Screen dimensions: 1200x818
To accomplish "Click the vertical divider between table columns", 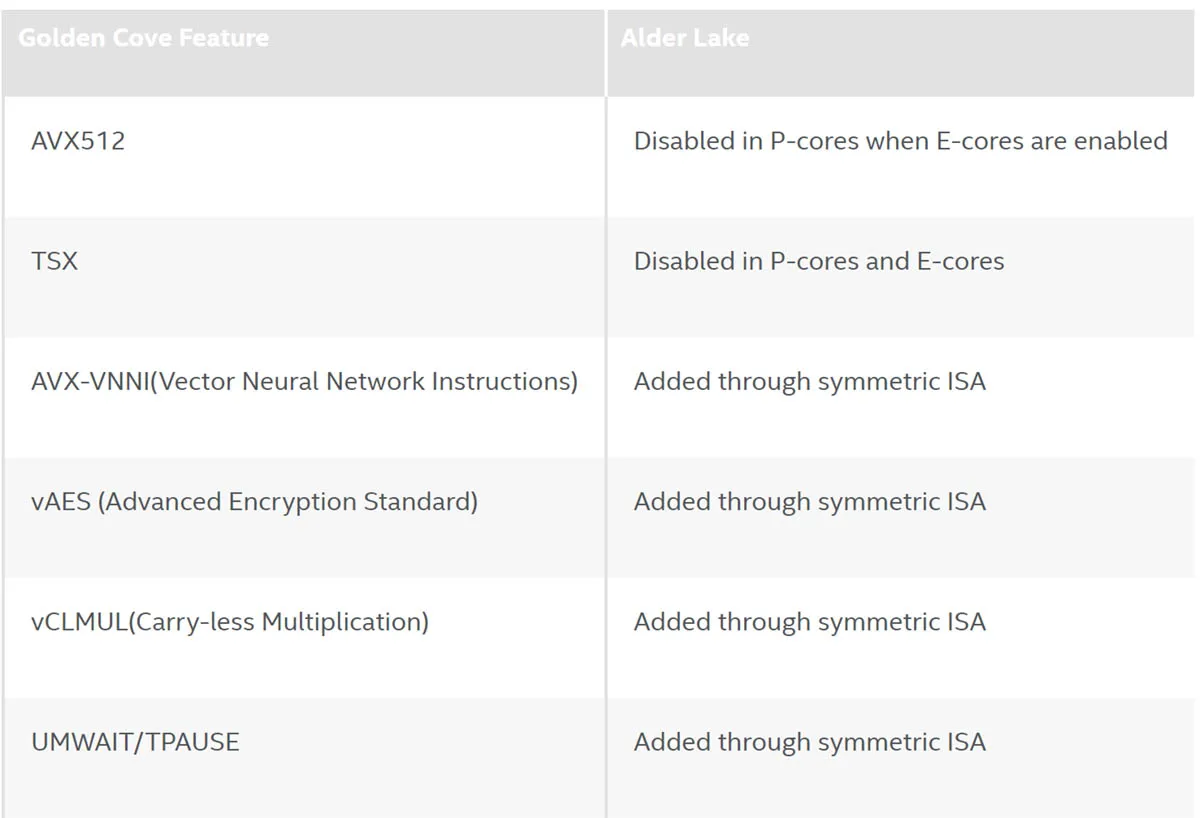I will [x=605, y=414].
